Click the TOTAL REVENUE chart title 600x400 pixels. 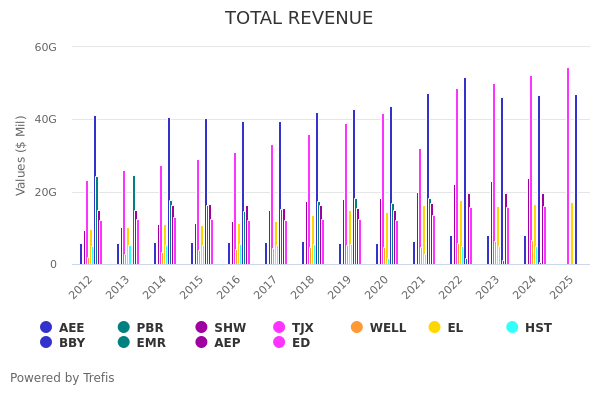[299, 19]
